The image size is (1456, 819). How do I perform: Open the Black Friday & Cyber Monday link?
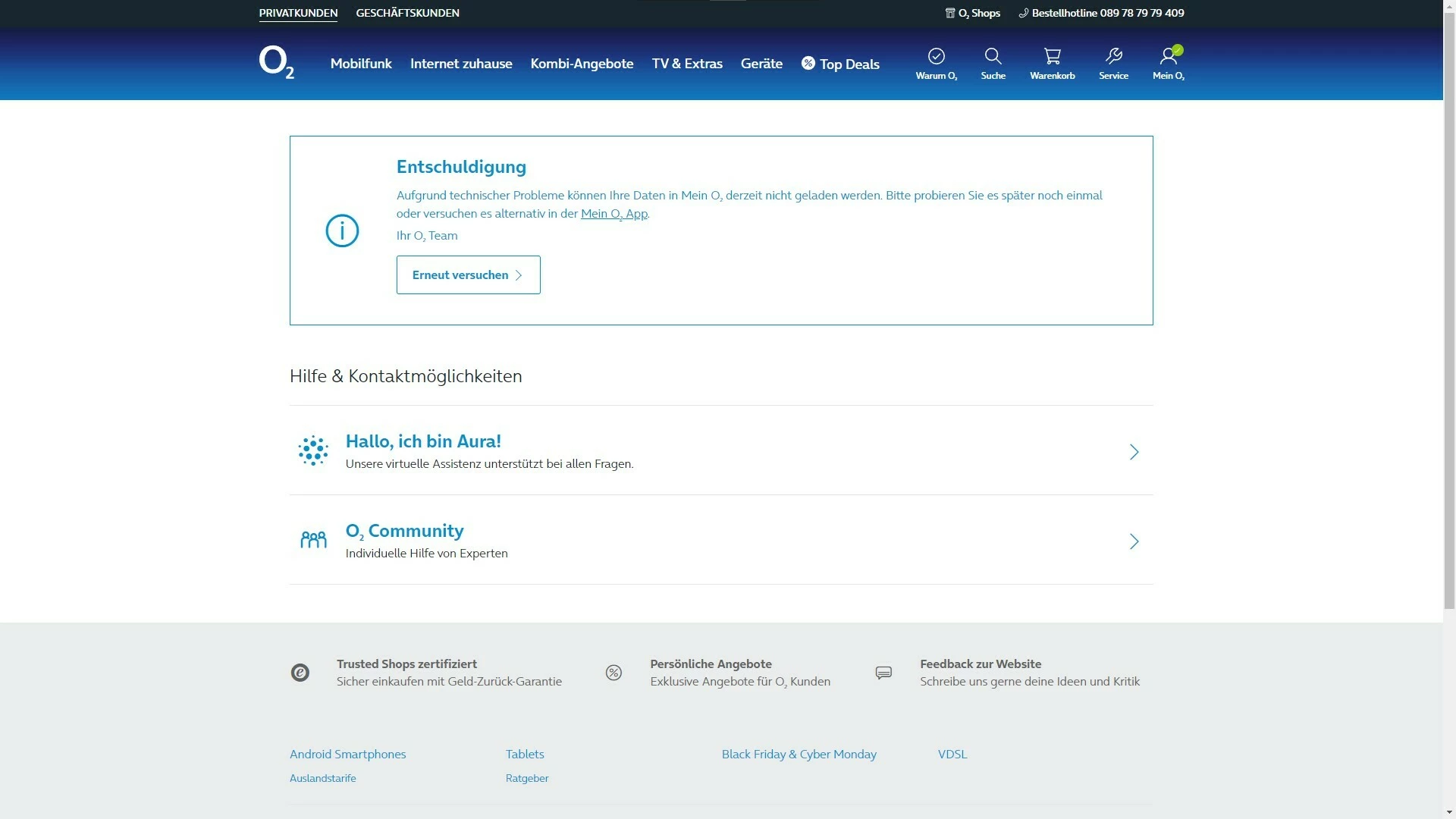coord(799,754)
